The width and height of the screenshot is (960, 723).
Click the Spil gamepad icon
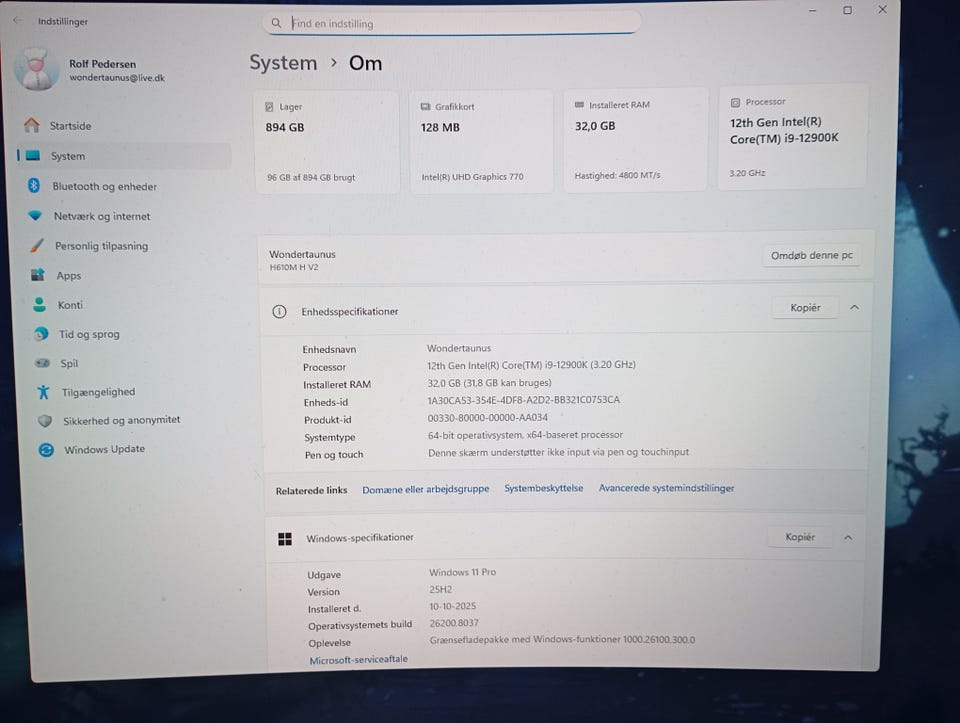point(42,362)
